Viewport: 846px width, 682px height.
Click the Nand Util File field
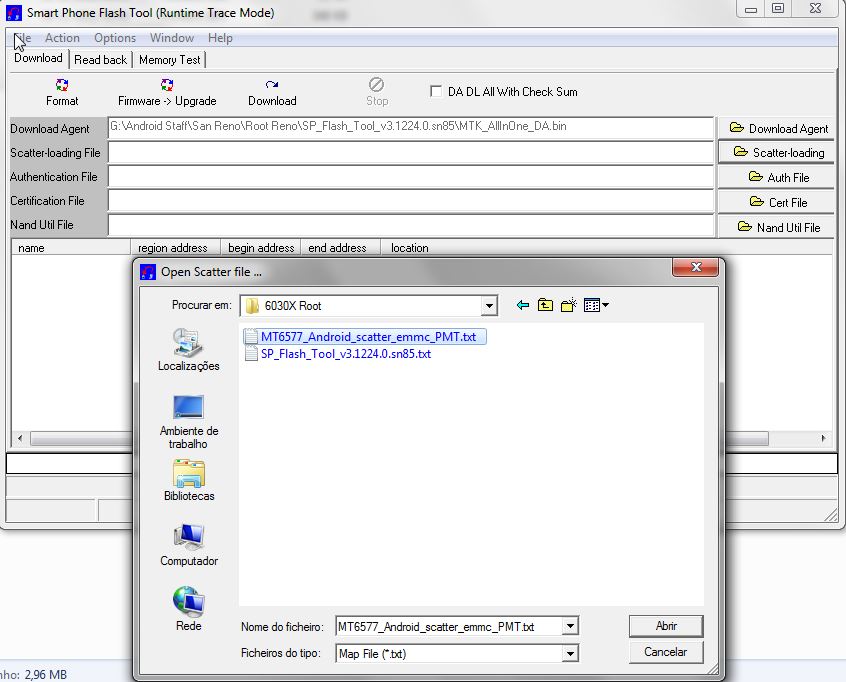coord(411,225)
